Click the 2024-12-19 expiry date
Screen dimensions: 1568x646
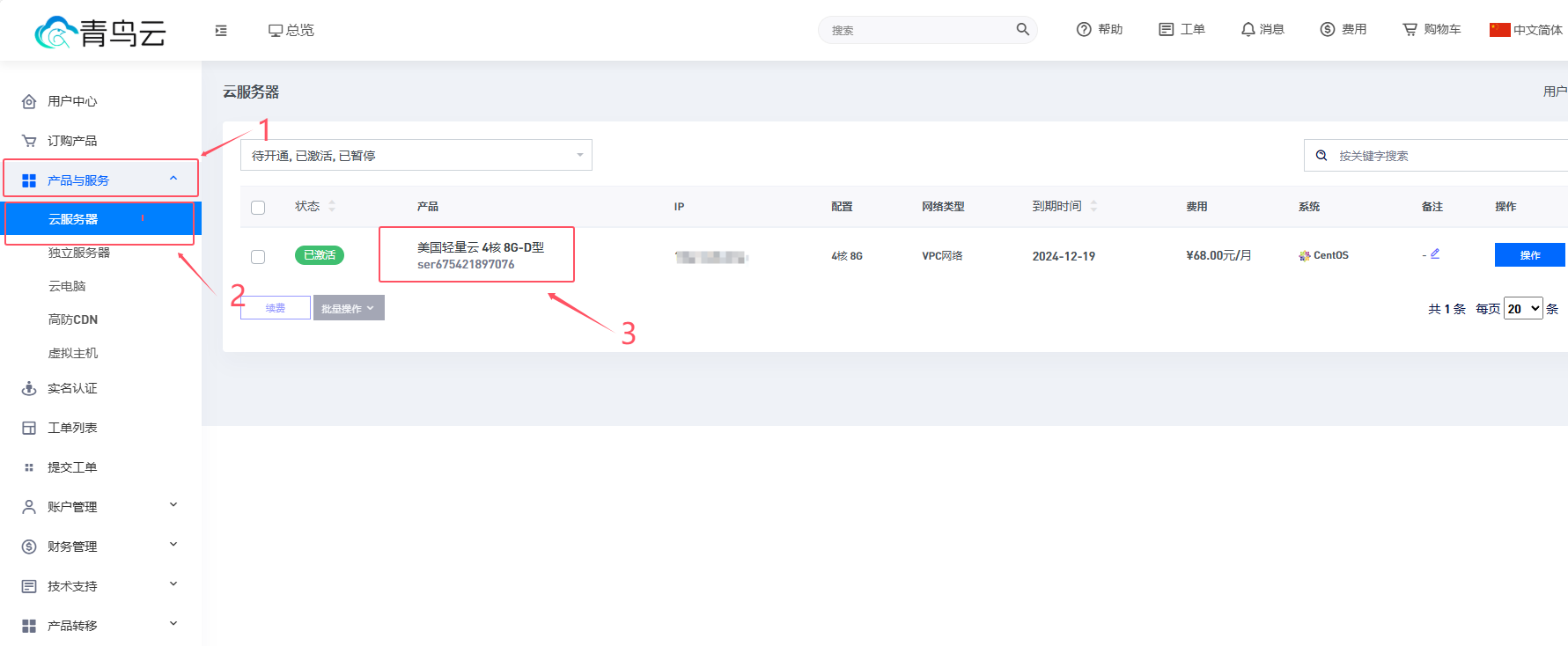click(x=1064, y=256)
